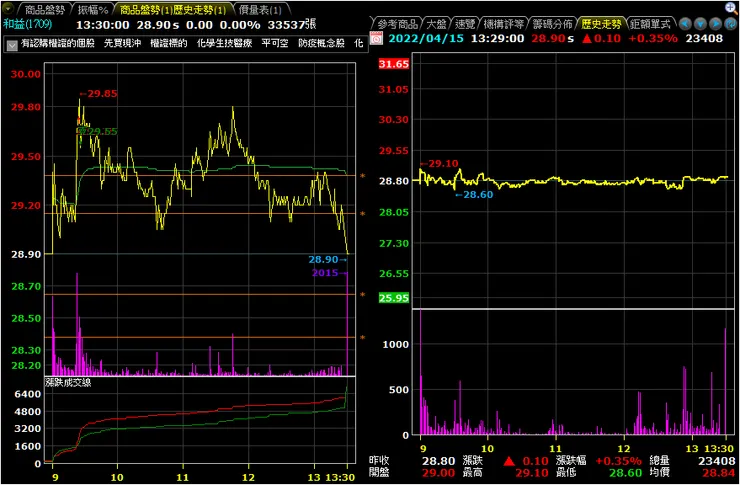This screenshot has width=740, height=485.
Task: Select the 平可空 category
Action: [275, 44]
